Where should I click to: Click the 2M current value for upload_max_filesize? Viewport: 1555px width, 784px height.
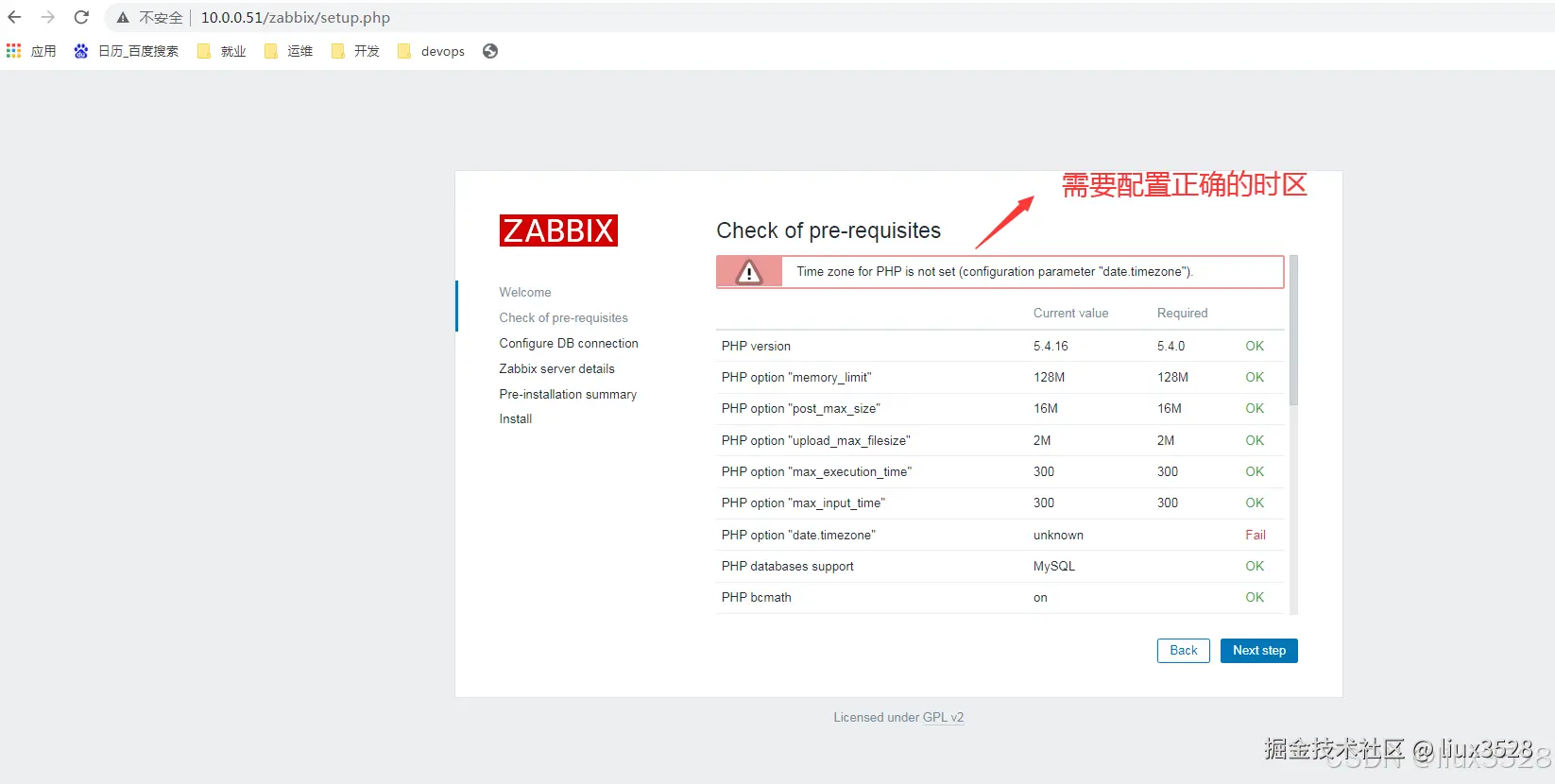pos(1042,440)
